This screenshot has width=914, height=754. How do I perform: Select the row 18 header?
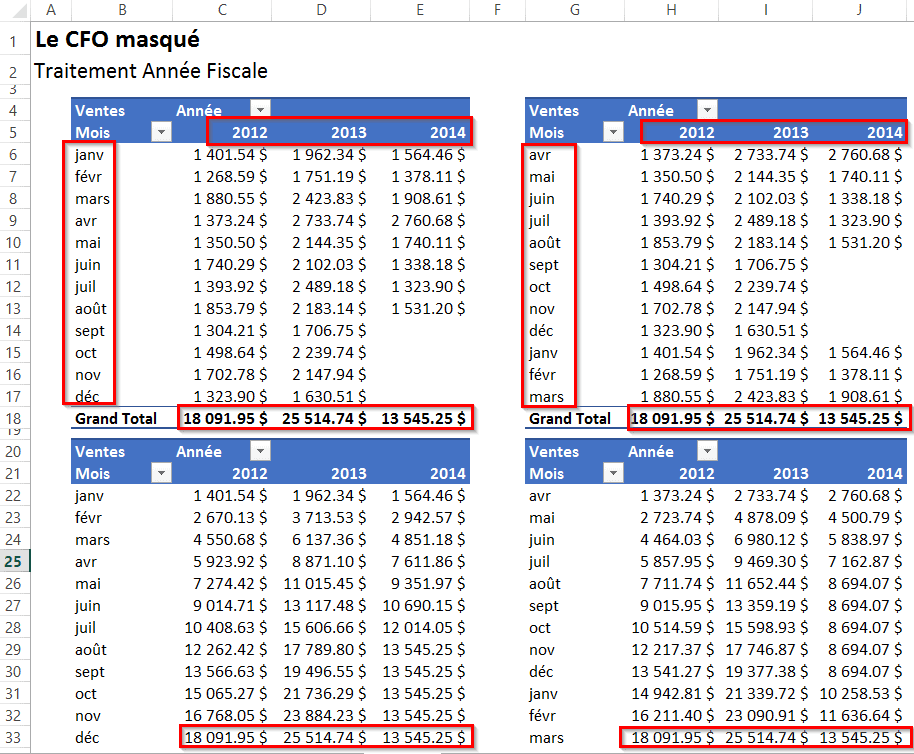(x=14, y=418)
